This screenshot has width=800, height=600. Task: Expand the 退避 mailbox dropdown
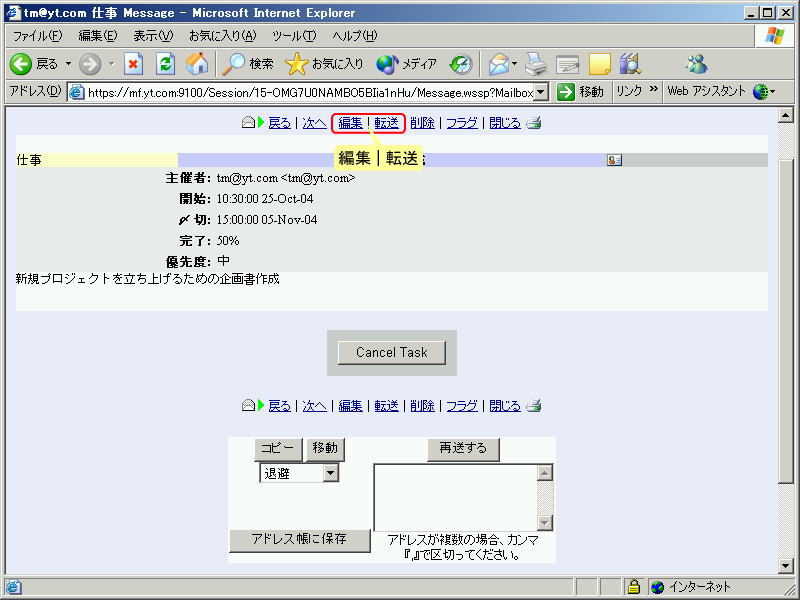331,473
